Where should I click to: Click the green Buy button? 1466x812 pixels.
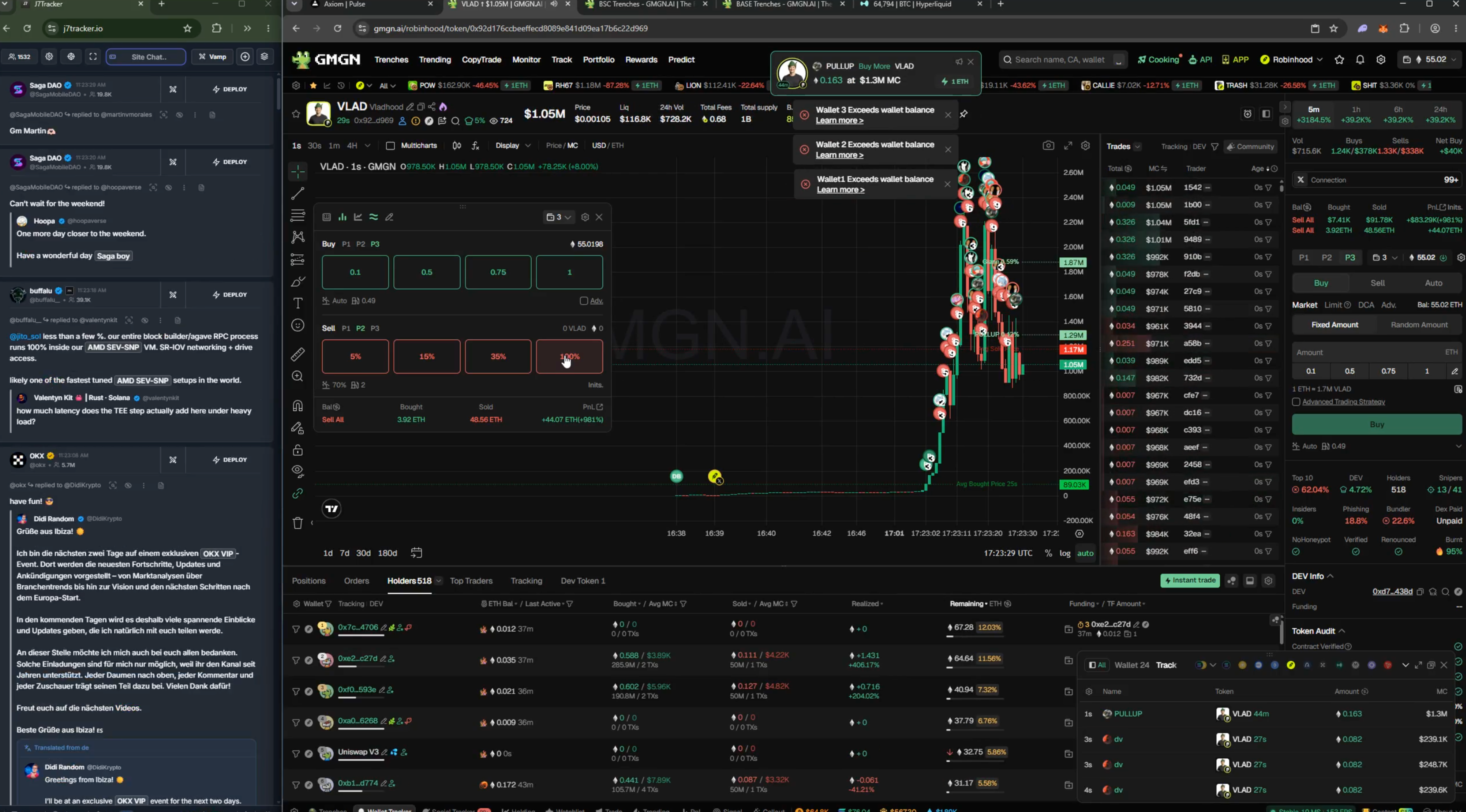pos(1376,424)
